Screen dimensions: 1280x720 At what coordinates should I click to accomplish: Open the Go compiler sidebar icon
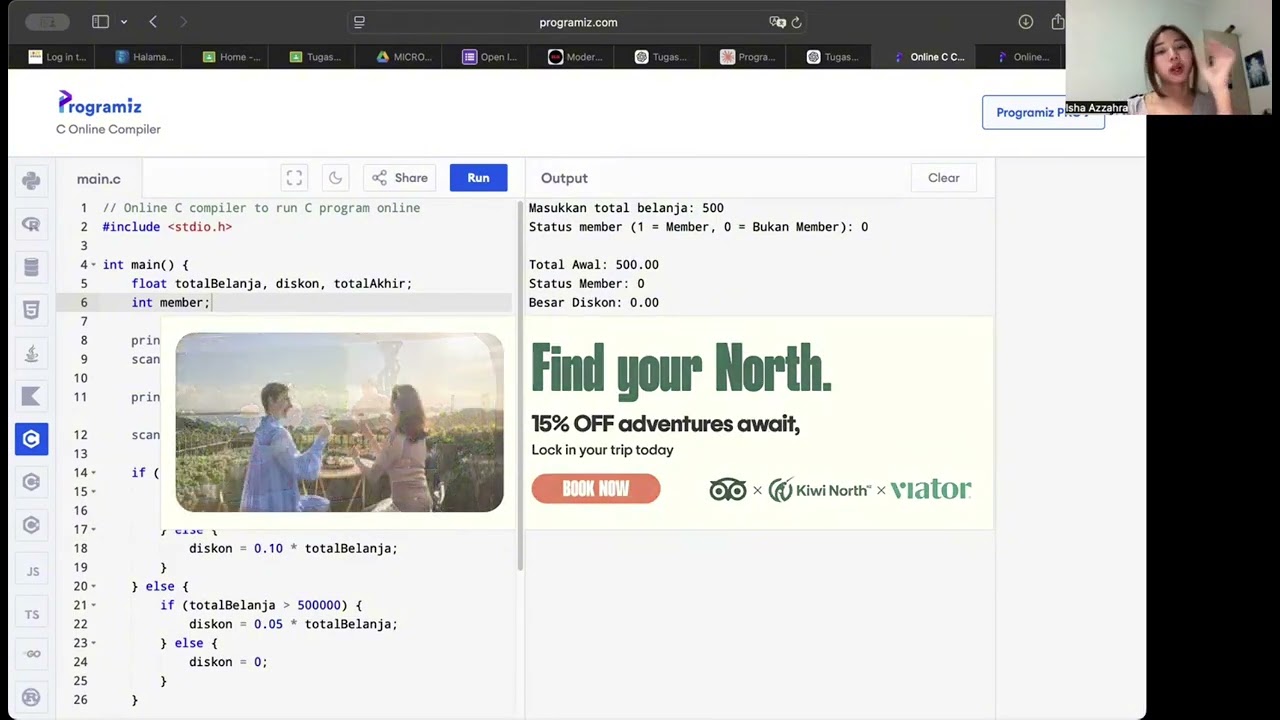click(32, 654)
